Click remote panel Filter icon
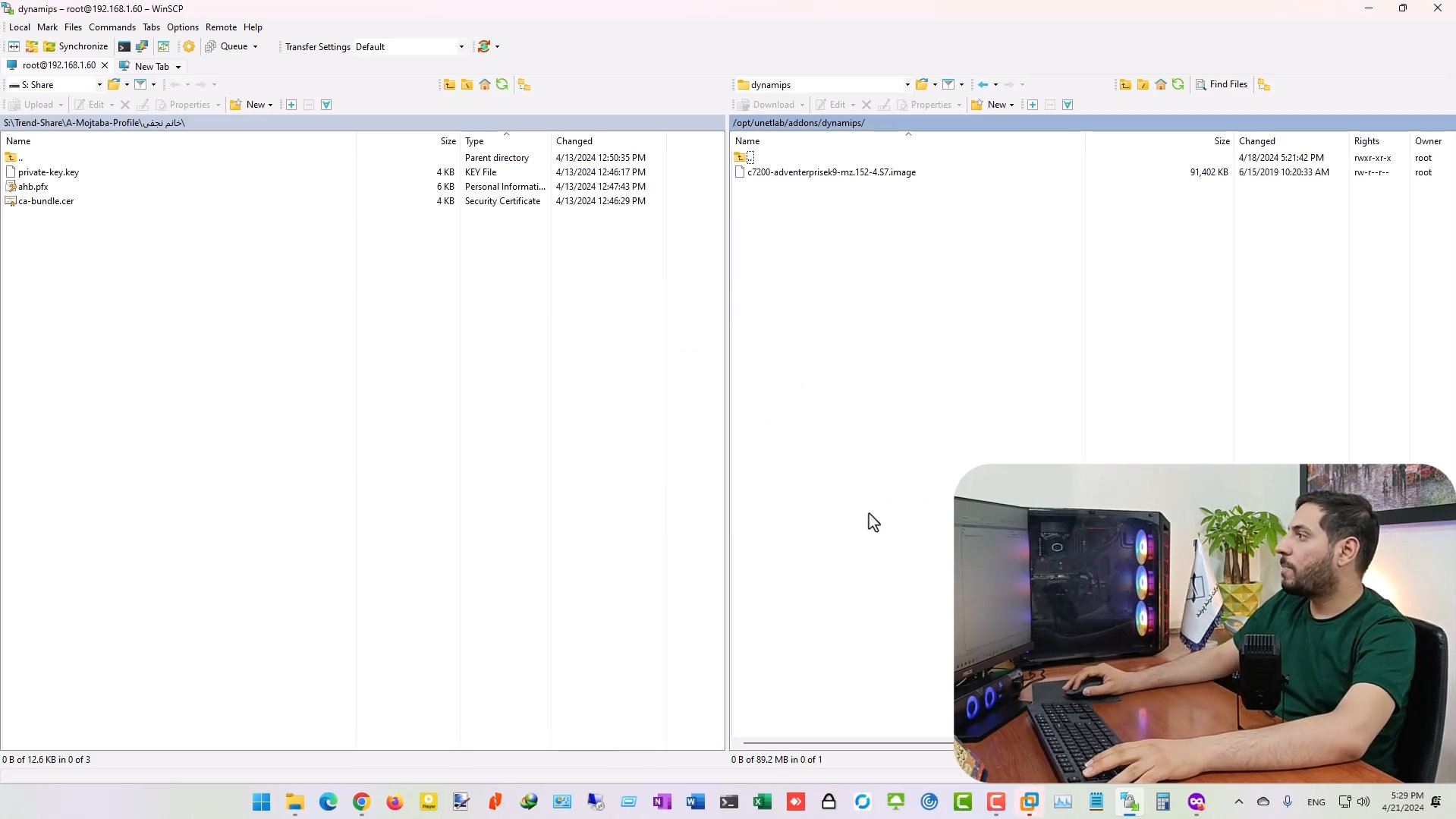The width and height of the screenshot is (1456, 819). [948, 84]
